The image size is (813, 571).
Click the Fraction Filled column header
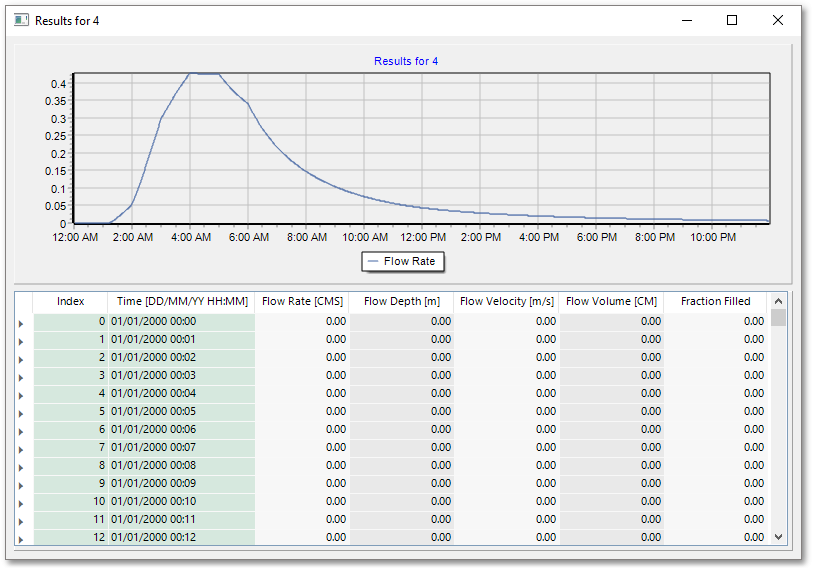[716, 301]
